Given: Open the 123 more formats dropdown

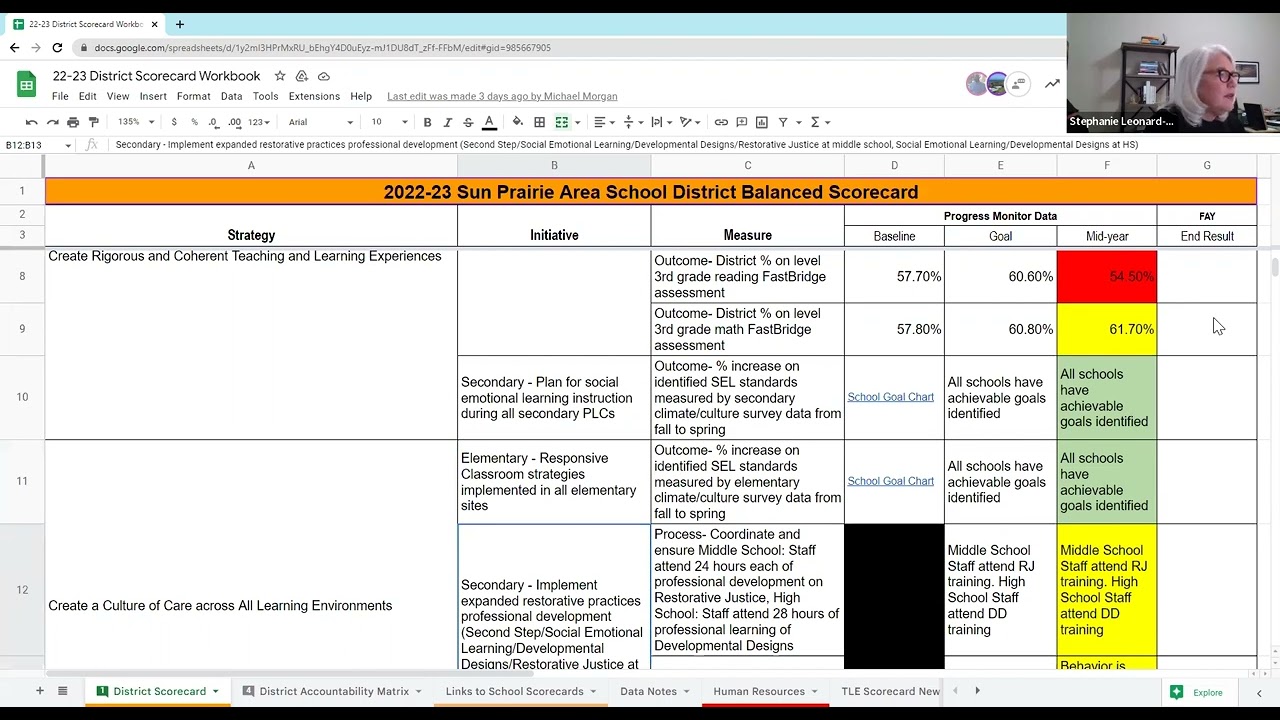Looking at the screenshot, I should [259, 122].
